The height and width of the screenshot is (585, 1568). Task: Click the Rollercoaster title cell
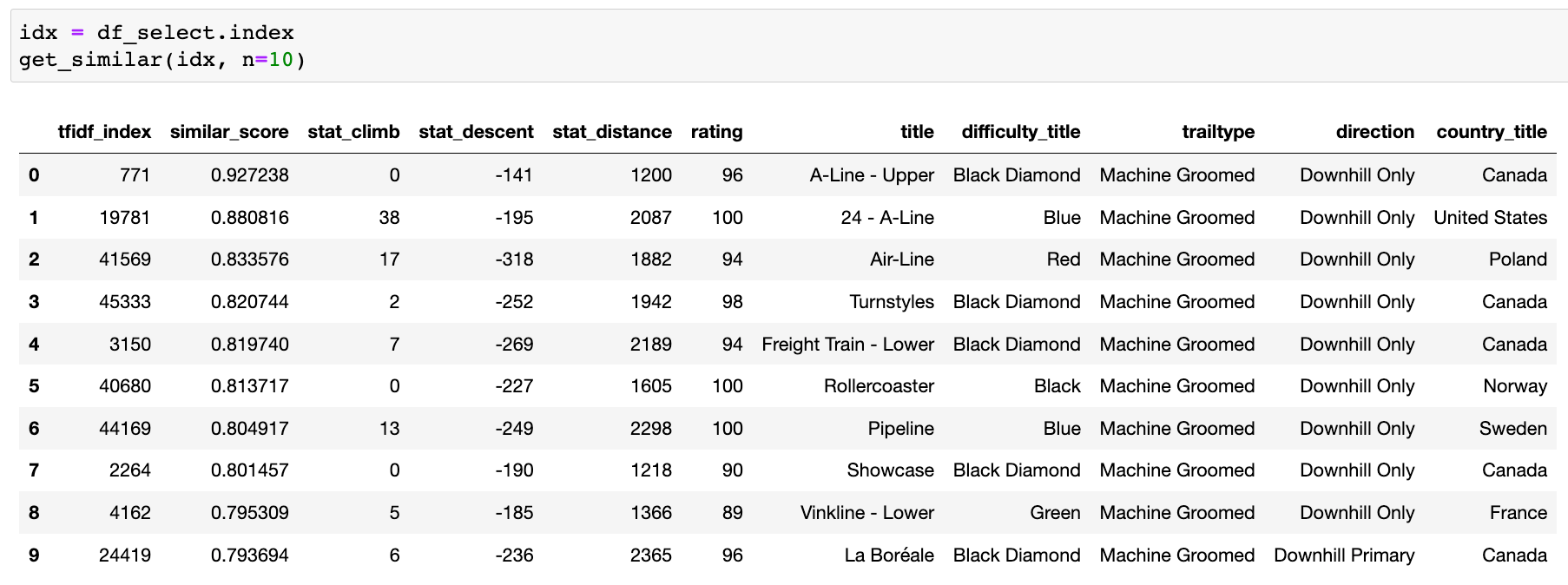(879, 386)
